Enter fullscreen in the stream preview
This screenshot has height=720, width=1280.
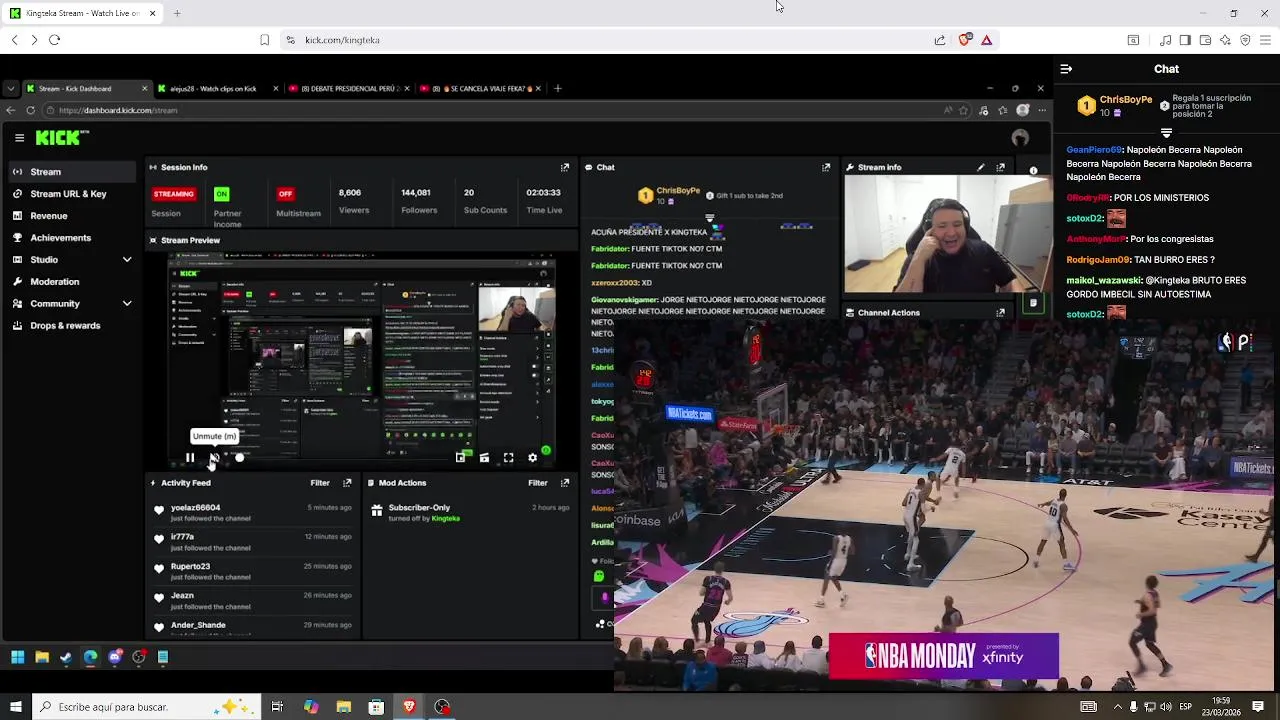point(508,458)
